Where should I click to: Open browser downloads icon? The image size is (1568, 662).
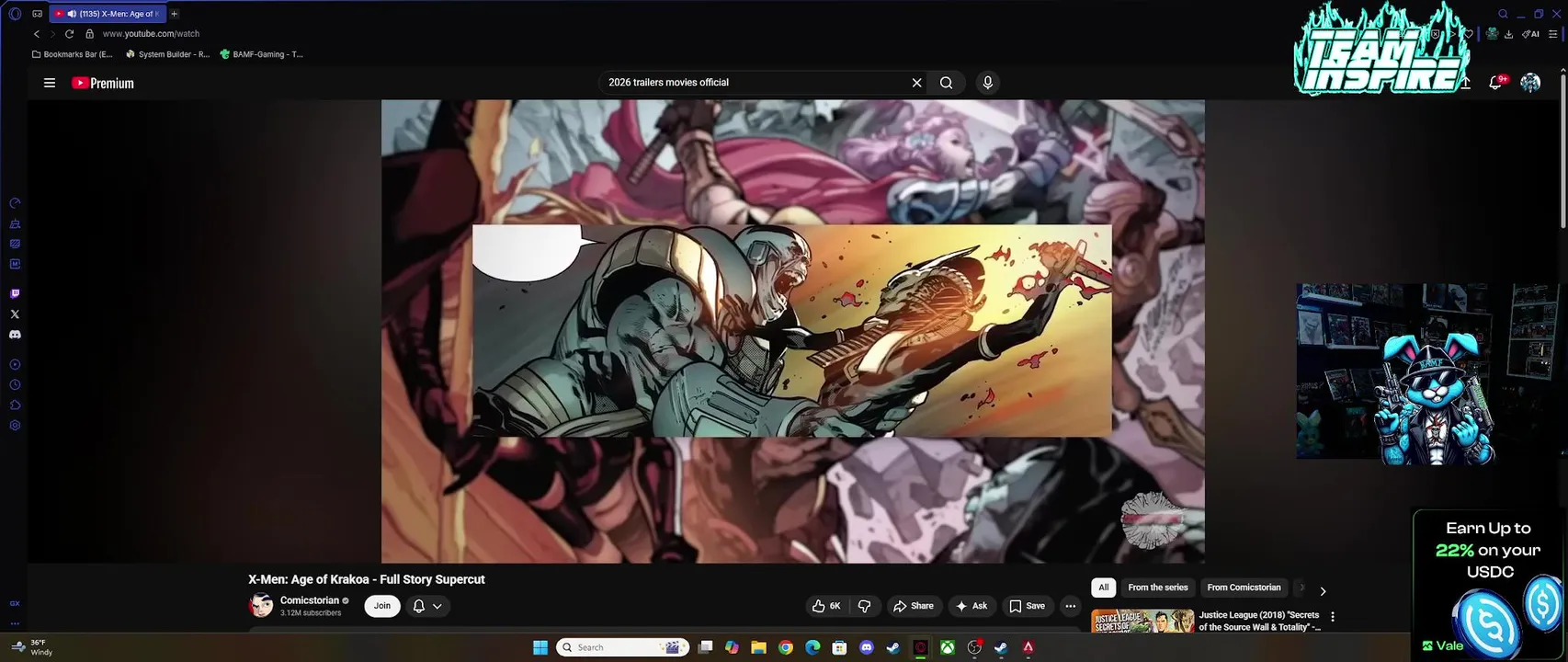tap(1508, 34)
